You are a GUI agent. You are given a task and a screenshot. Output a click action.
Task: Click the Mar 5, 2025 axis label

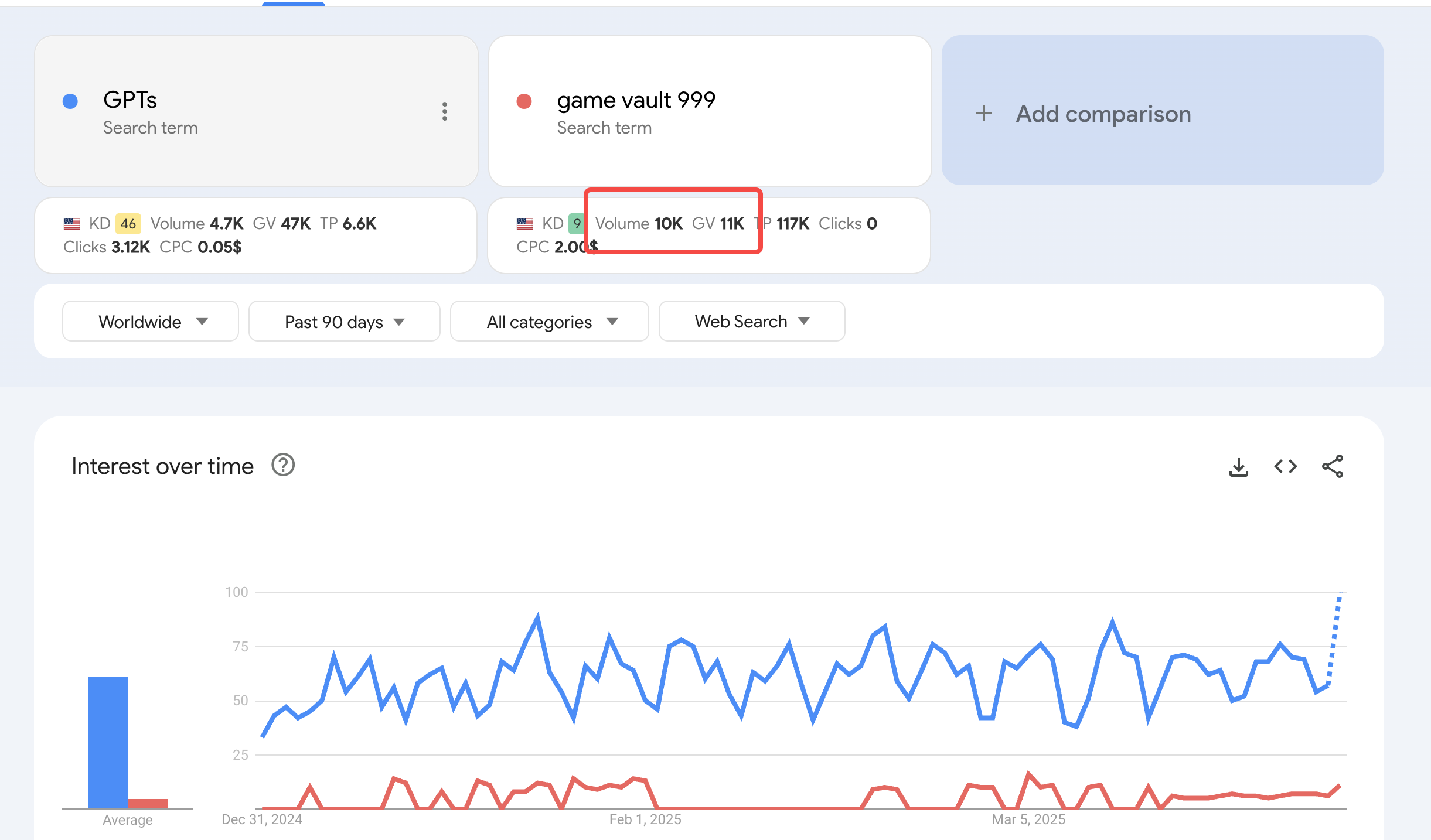(x=1028, y=819)
